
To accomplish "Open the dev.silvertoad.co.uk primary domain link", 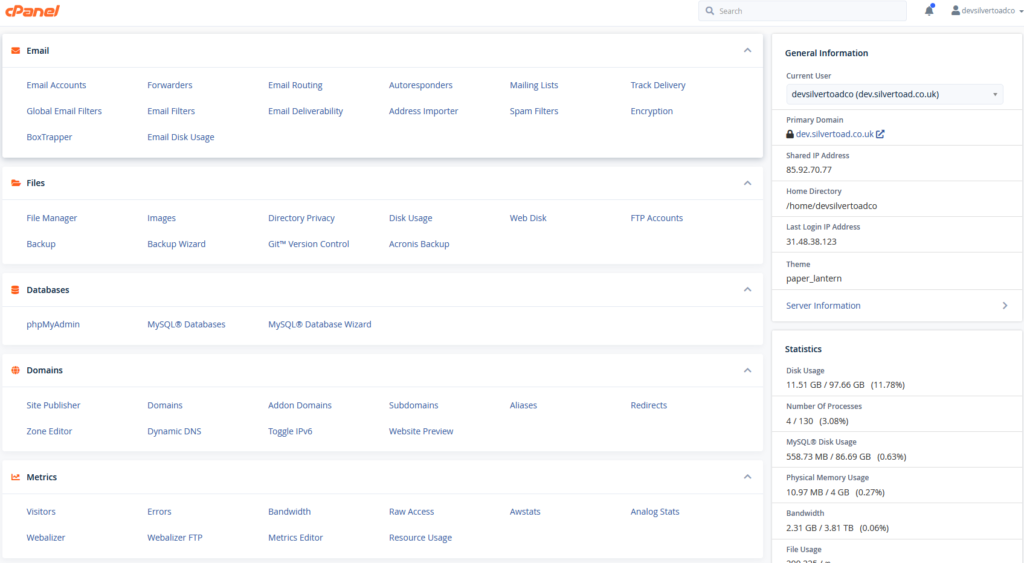I will [834, 134].
